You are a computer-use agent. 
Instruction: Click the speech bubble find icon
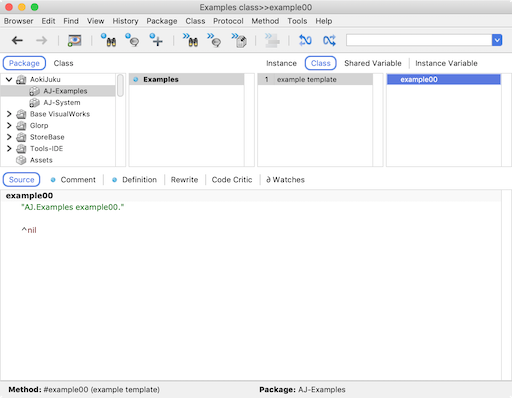click(x=132, y=40)
